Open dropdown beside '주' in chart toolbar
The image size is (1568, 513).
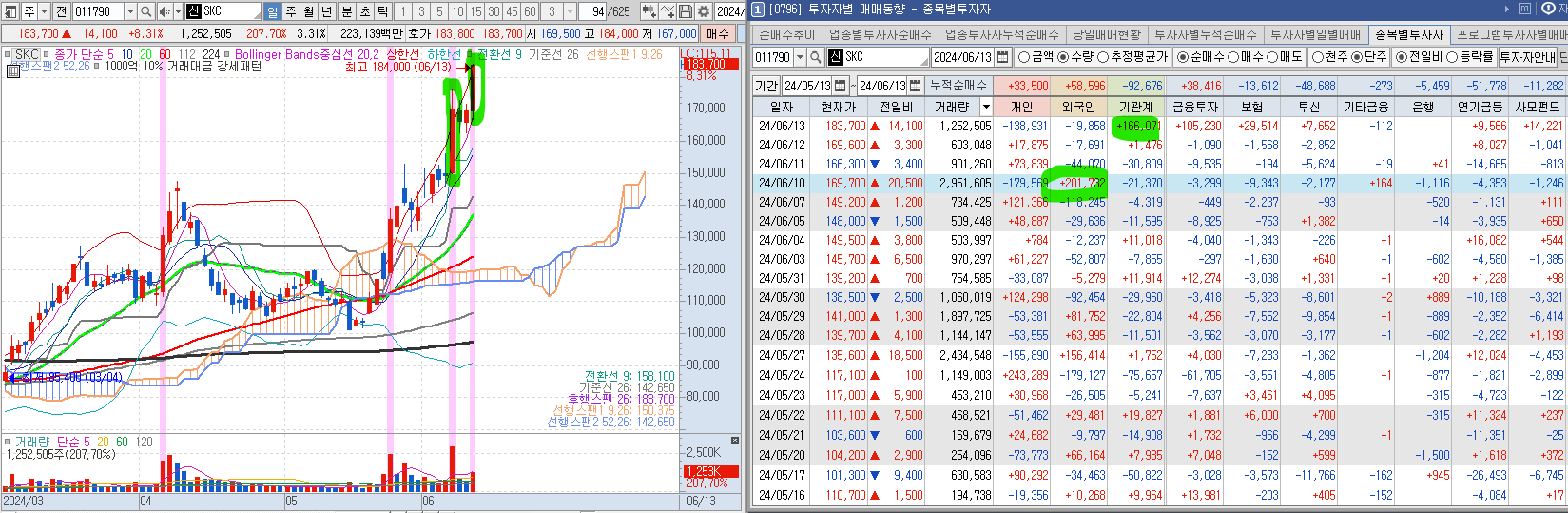[x=44, y=11]
